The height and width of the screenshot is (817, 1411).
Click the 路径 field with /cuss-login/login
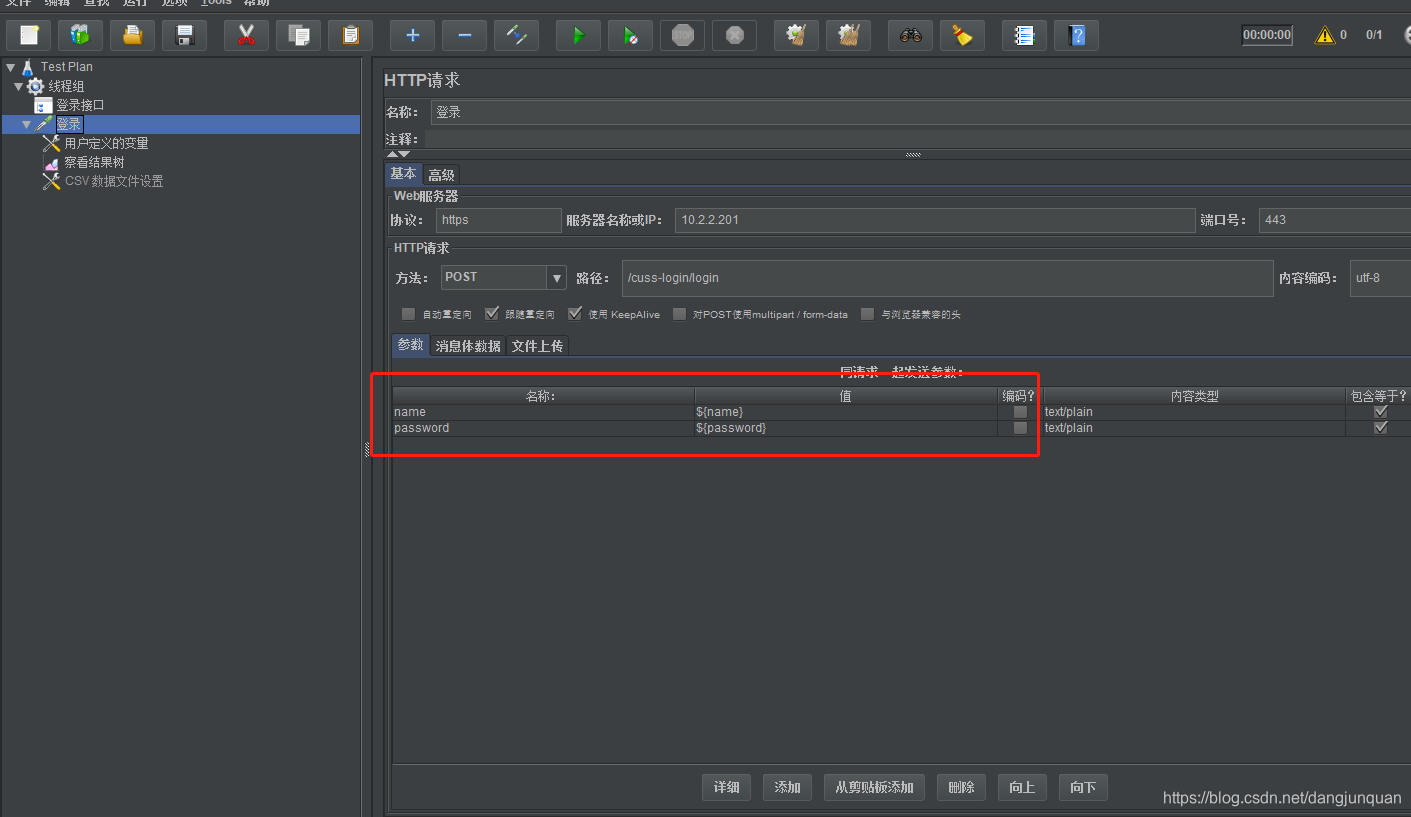pyautogui.click(x=947, y=278)
